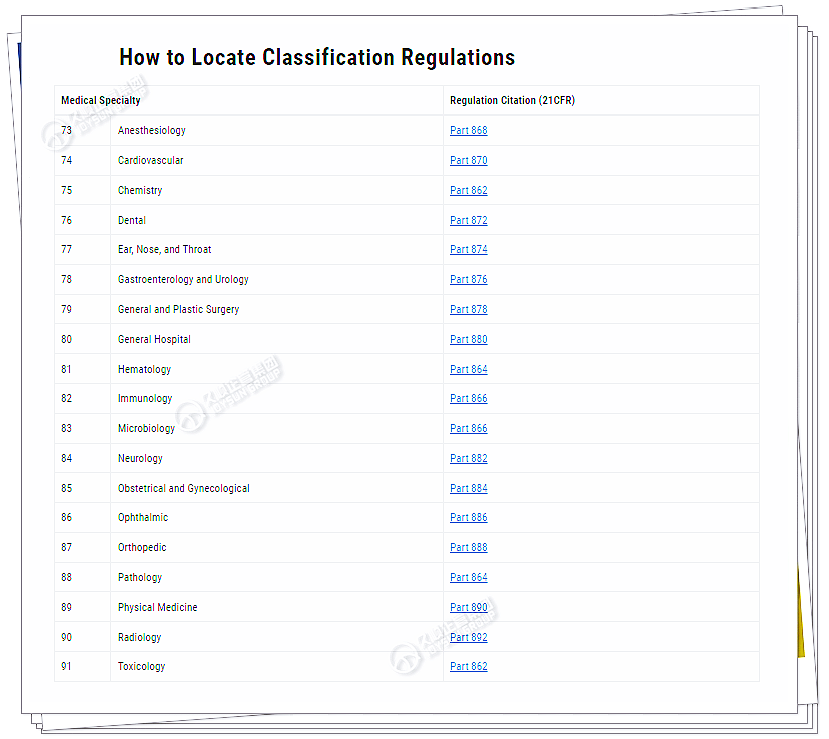829x739 pixels.
Task: Click the Medical Specialty column header
Action: [x=101, y=101]
